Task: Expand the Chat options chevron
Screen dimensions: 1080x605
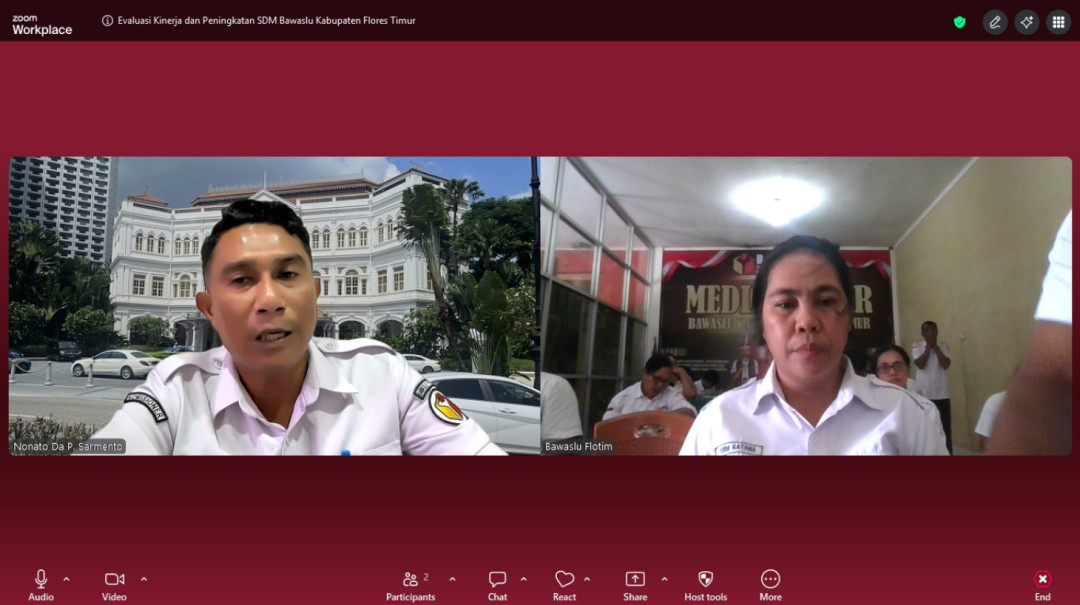Action: (x=523, y=579)
